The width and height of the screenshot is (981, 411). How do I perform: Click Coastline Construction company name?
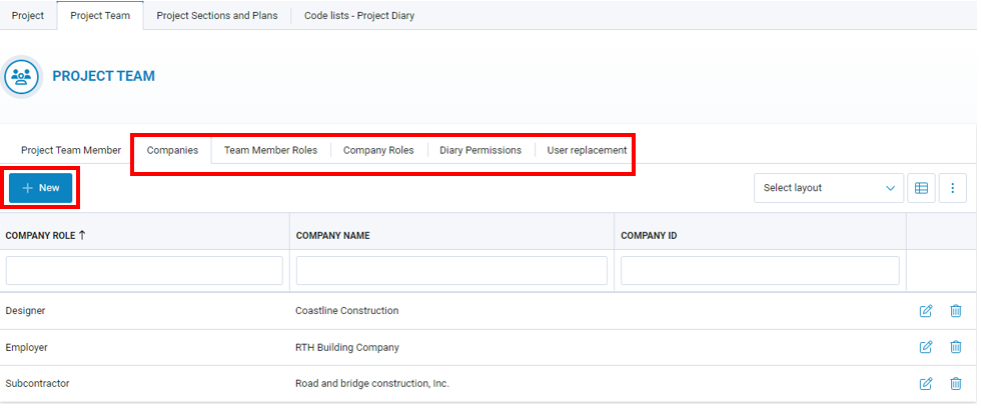347,310
